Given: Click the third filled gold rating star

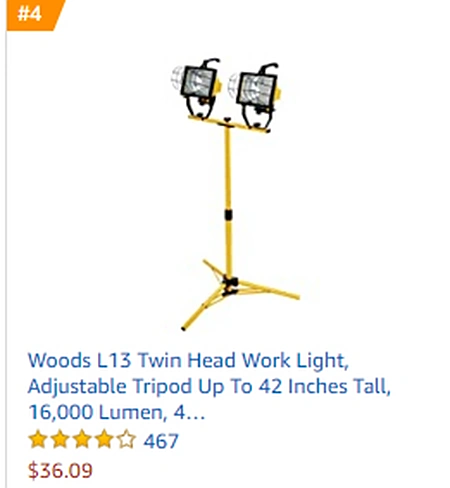Looking at the screenshot, I should pos(82,439).
